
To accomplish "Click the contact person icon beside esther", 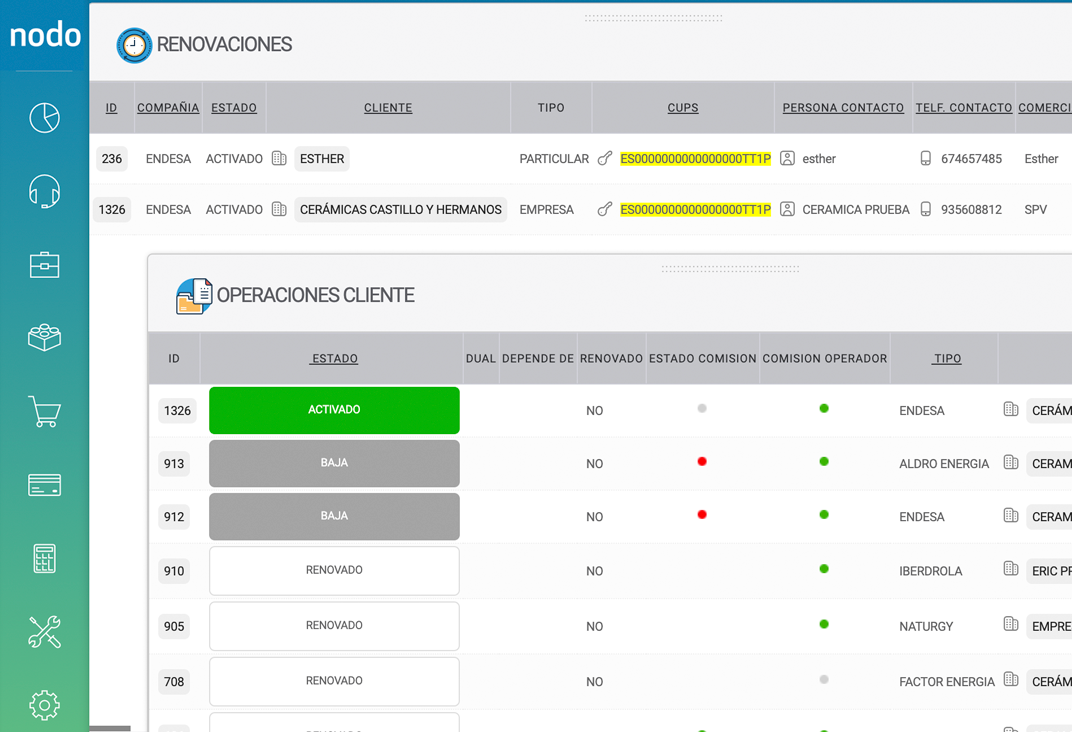I will click(787, 159).
